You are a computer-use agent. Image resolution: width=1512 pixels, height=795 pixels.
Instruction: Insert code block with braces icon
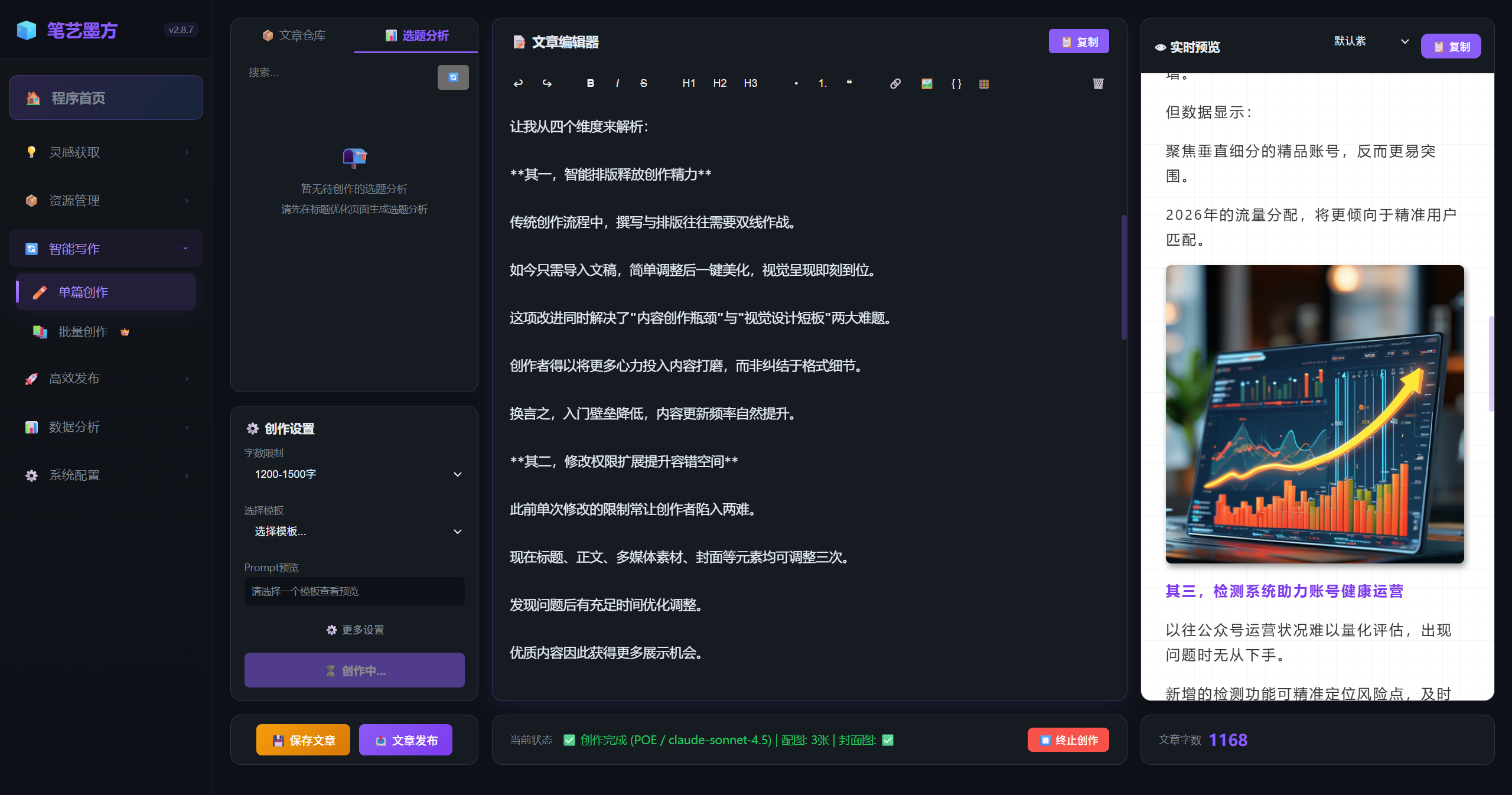tap(956, 83)
